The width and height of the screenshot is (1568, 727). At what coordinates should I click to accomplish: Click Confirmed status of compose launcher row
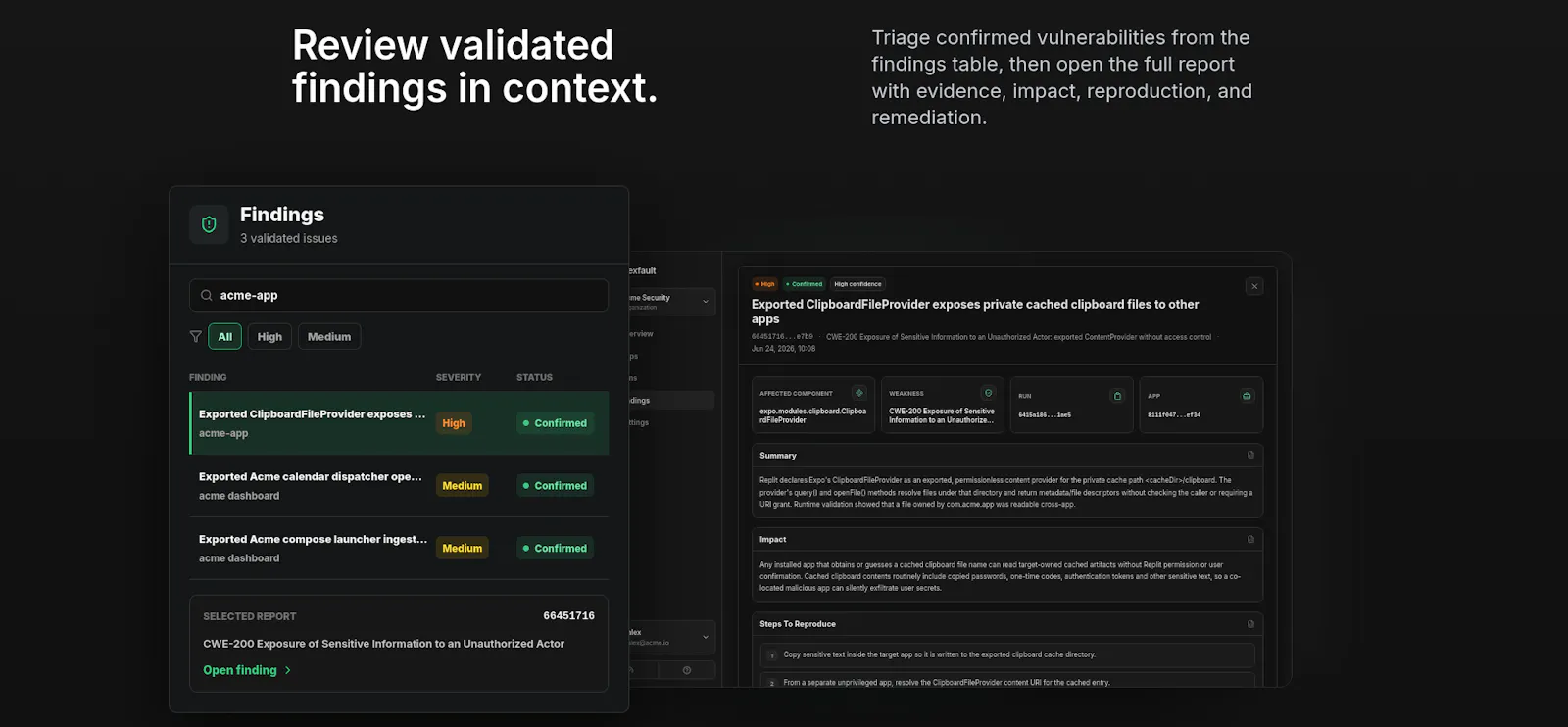(555, 549)
